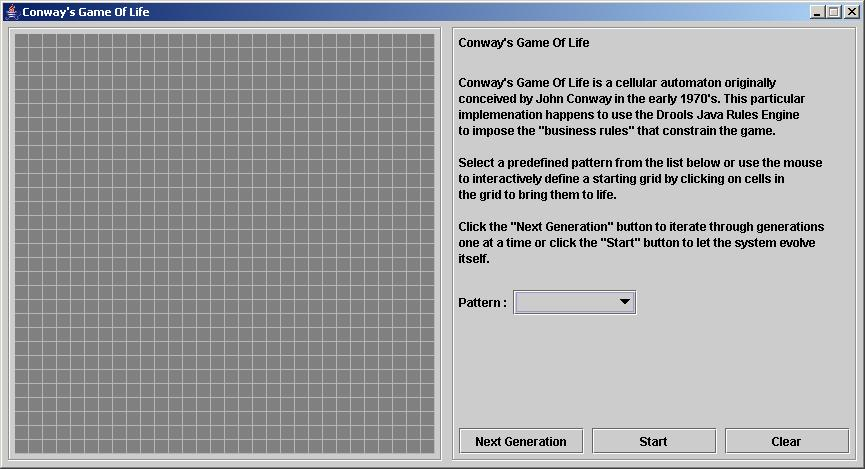Start the automatic evolution
The image size is (865, 469).
(653, 441)
